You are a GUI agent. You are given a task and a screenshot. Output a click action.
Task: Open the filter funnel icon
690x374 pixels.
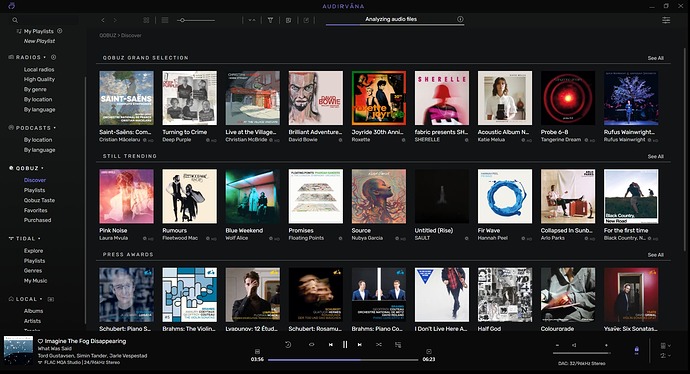[x=270, y=20]
